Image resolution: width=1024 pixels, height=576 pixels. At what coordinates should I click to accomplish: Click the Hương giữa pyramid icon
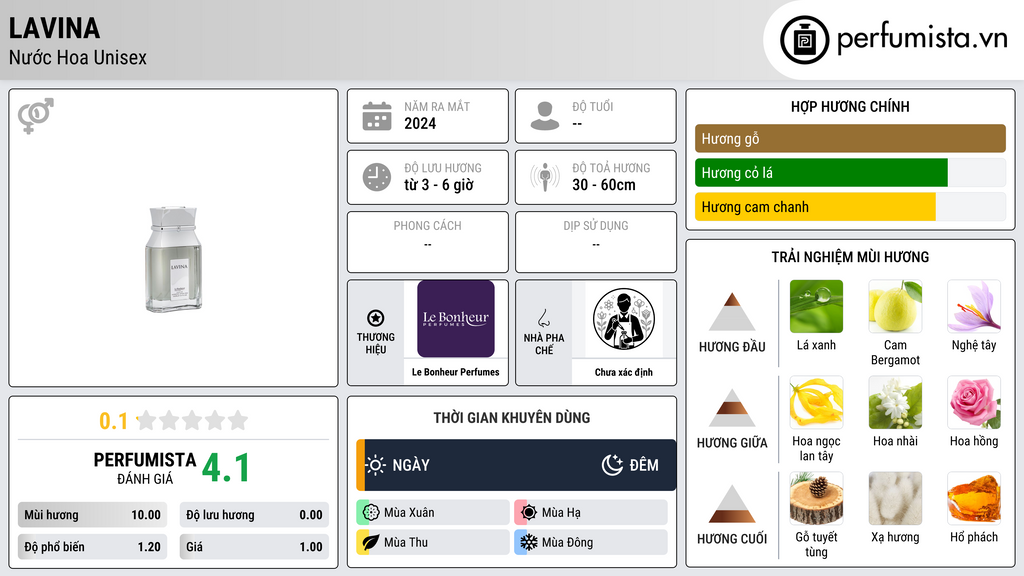point(732,408)
